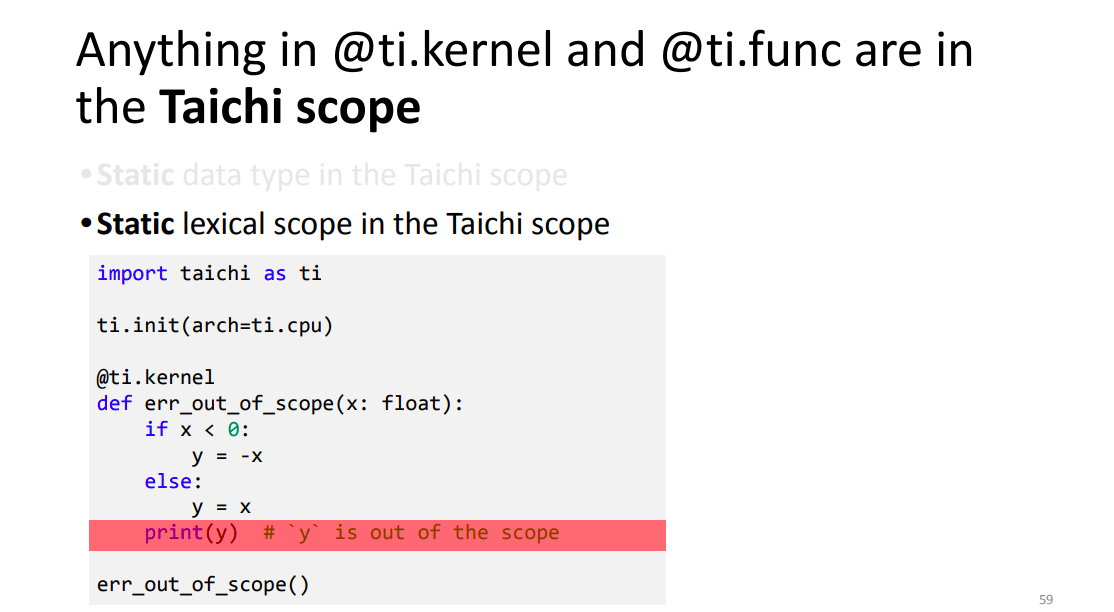
Task: Click the 'def err_out_of_scope' function definition
Action: [x=280, y=404]
